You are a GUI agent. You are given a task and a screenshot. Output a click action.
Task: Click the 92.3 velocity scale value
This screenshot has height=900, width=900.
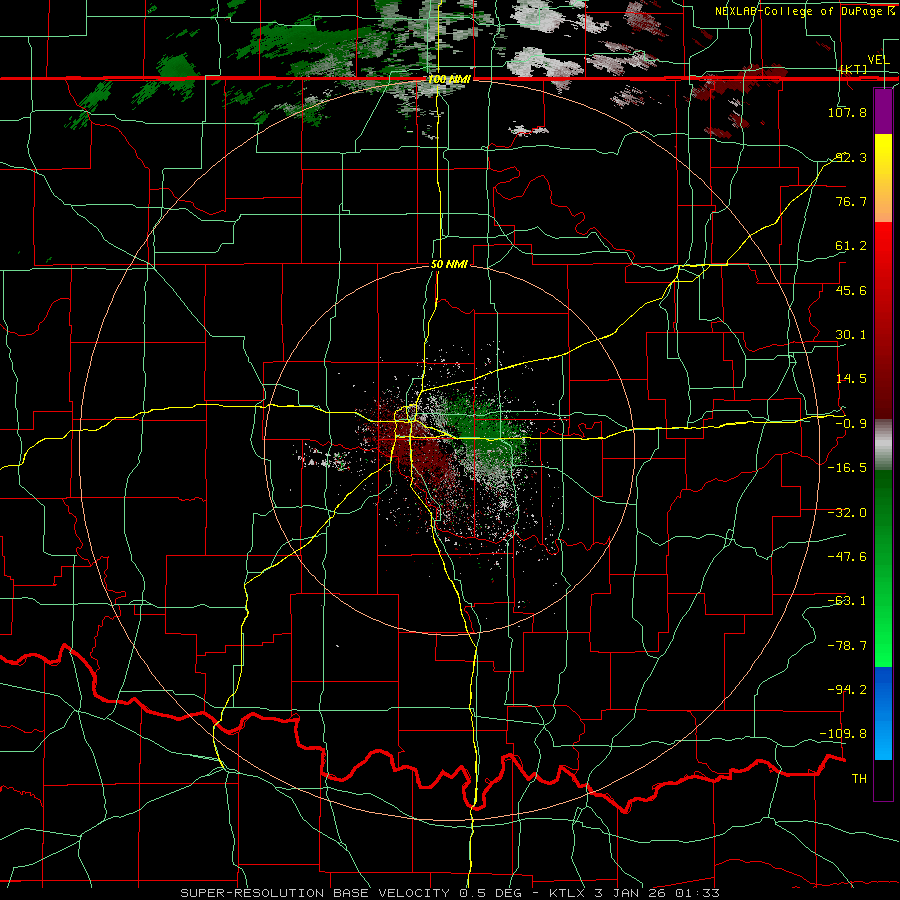point(850,157)
